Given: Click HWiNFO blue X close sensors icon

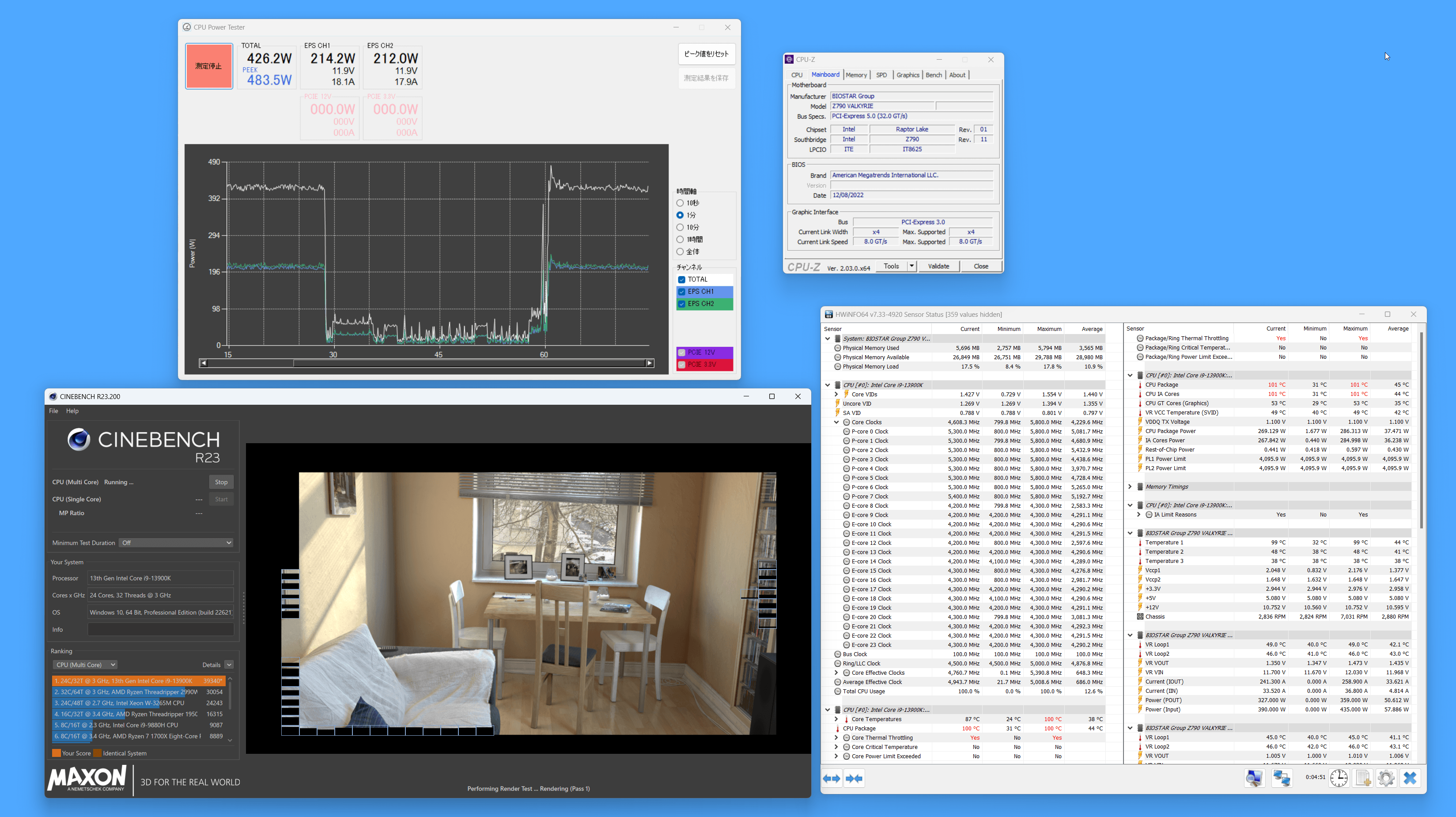Looking at the screenshot, I should (x=1410, y=778).
